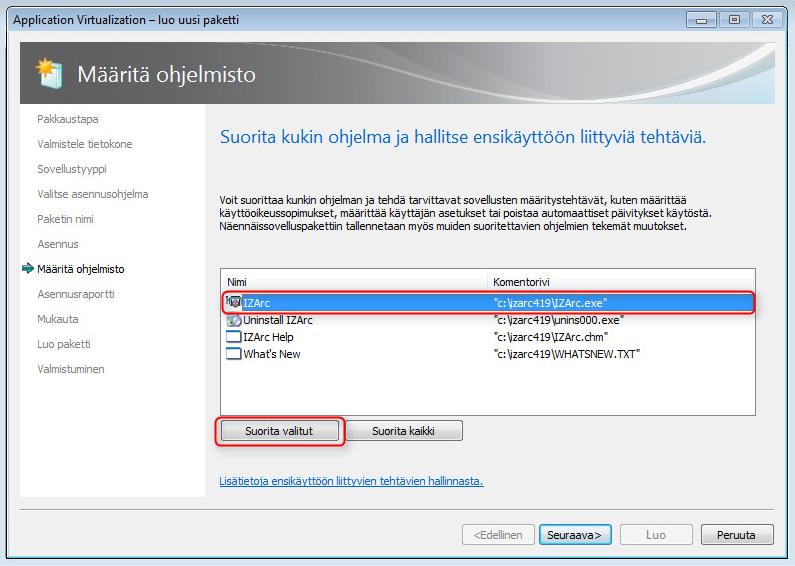Select the Mukauta step
Image resolution: width=795 pixels, height=566 pixels.
click(x=58, y=319)
